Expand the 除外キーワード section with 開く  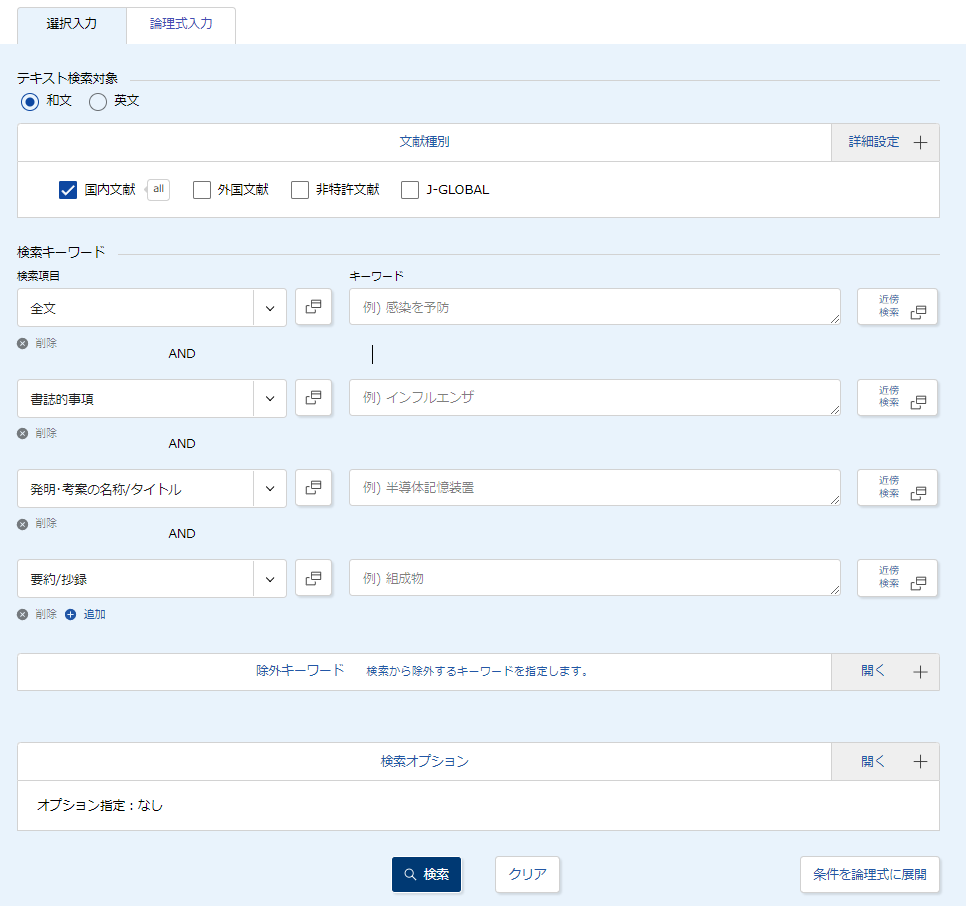click(885, 672)
